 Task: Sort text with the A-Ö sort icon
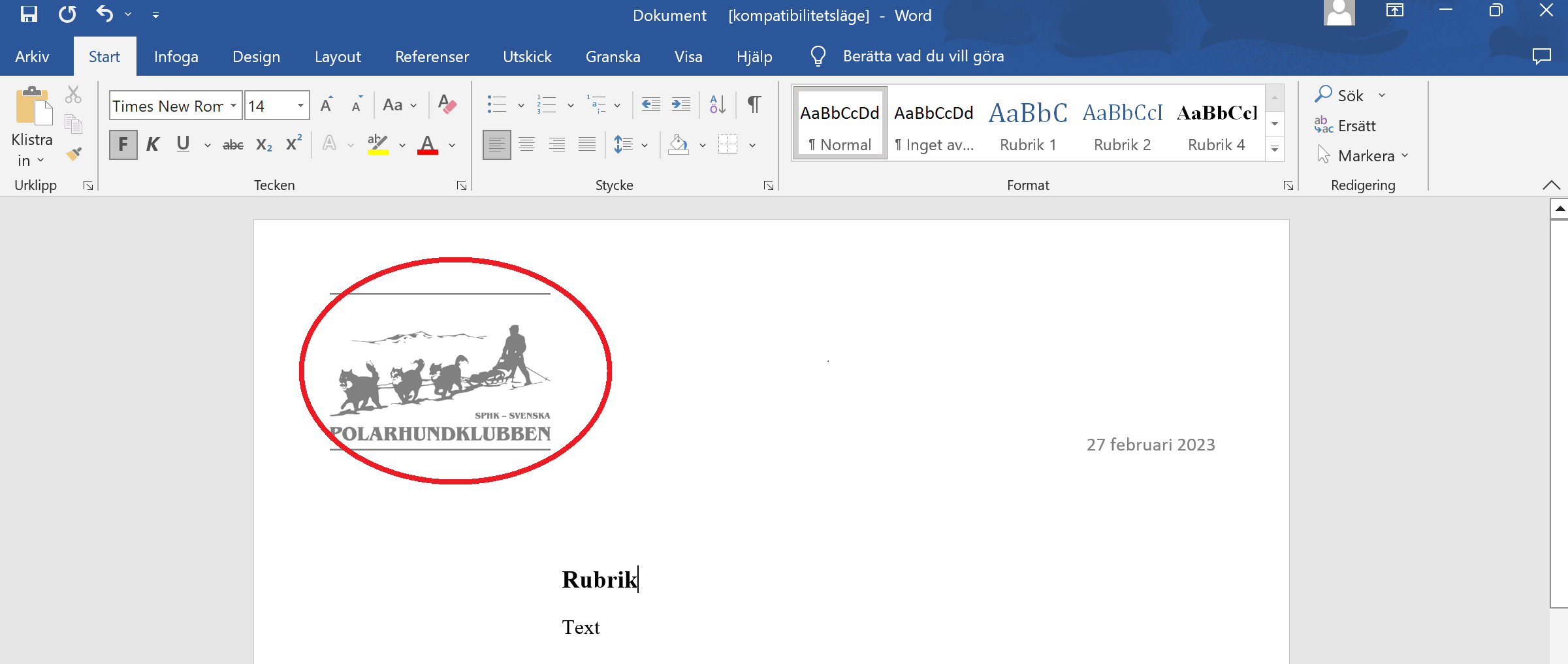pos(717,104)
